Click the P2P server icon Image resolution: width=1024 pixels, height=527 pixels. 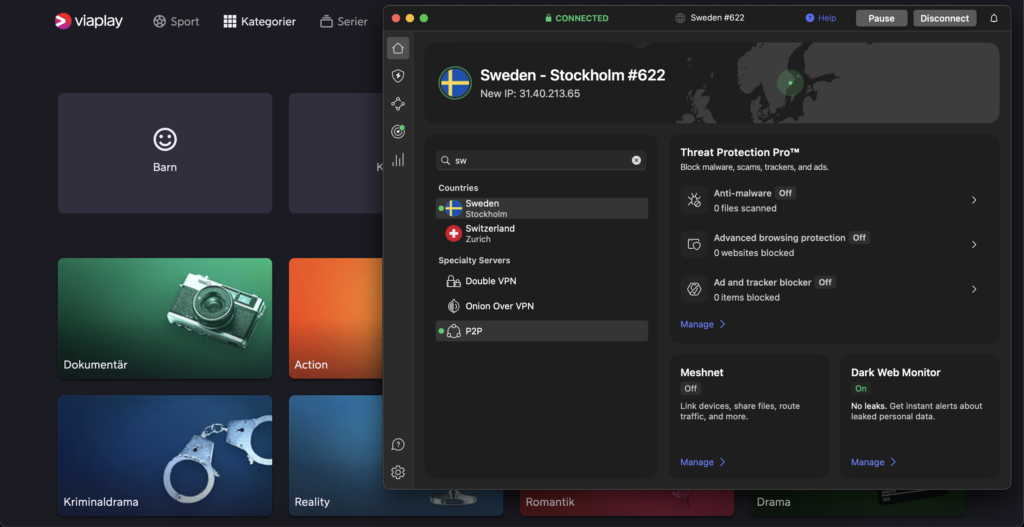(453, 332)
